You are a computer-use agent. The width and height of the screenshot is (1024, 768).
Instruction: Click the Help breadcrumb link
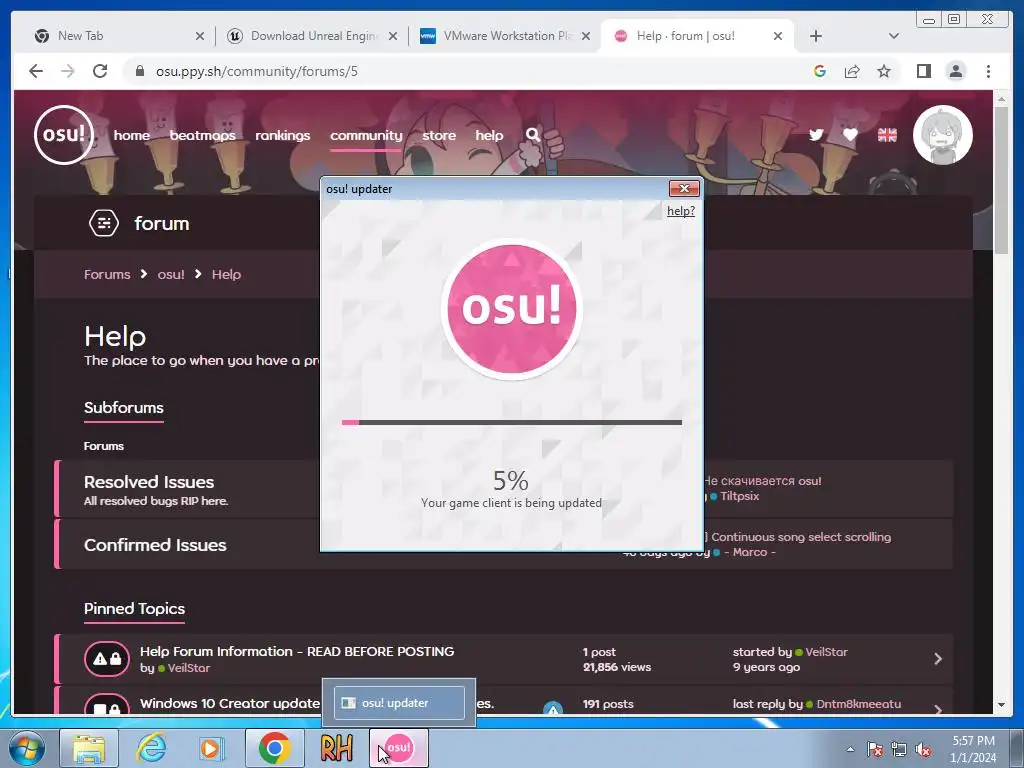pos(227,274)
